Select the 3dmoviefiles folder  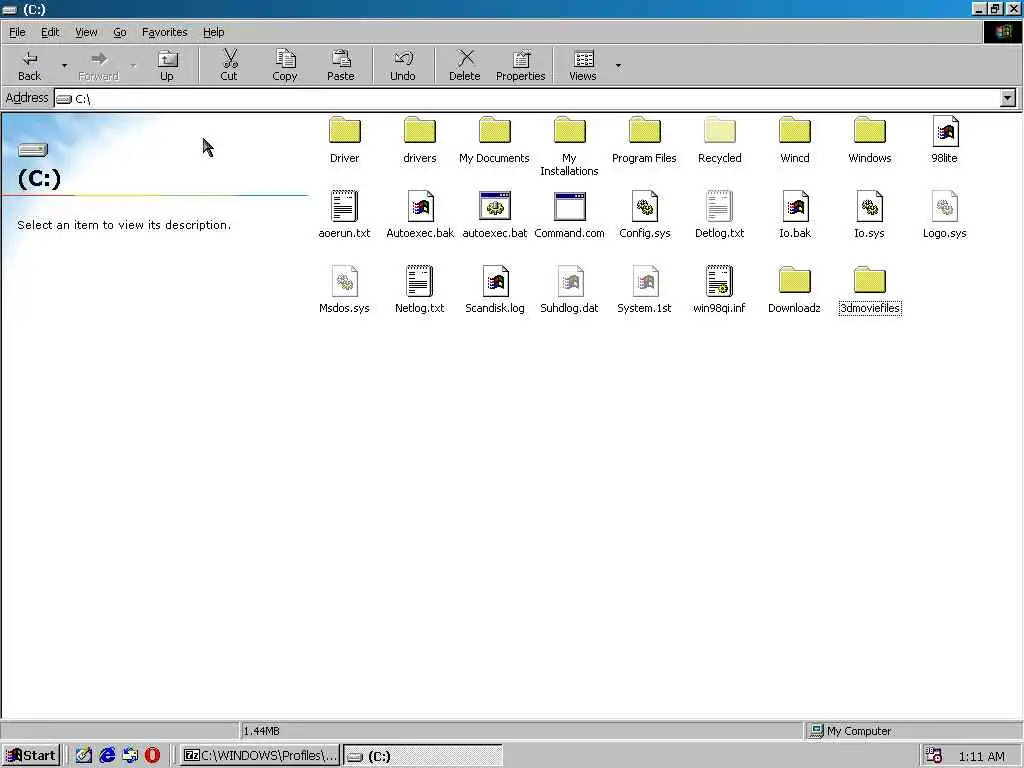[x=870, y=290]
